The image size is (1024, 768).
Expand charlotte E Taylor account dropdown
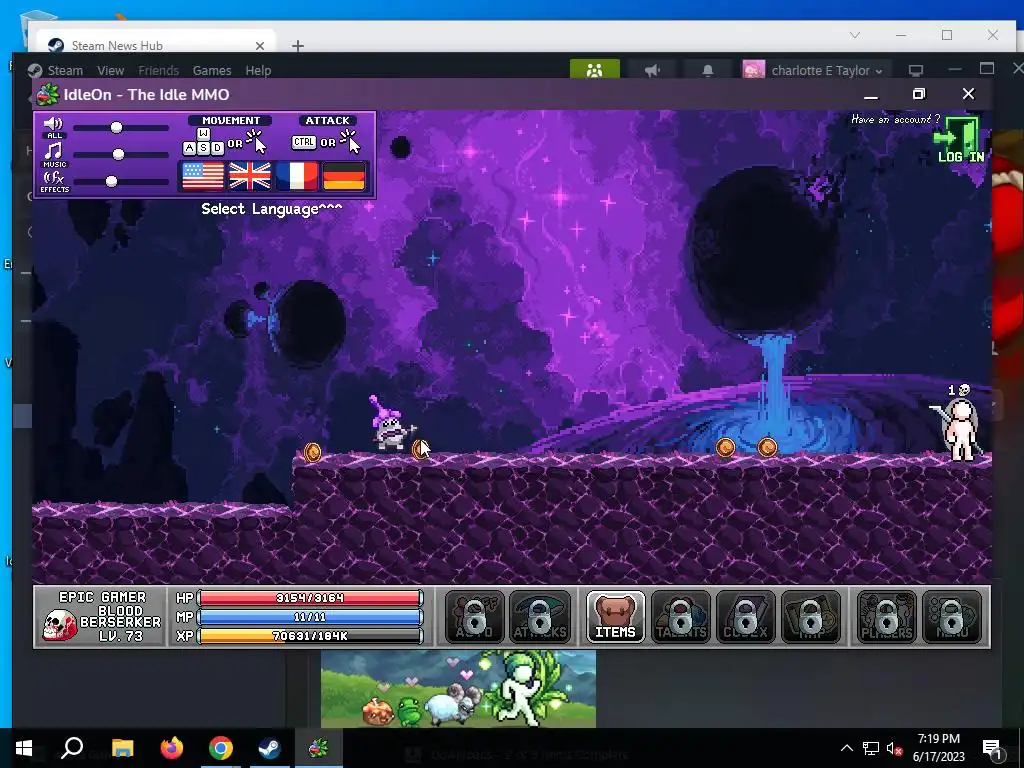coord(826,71)
